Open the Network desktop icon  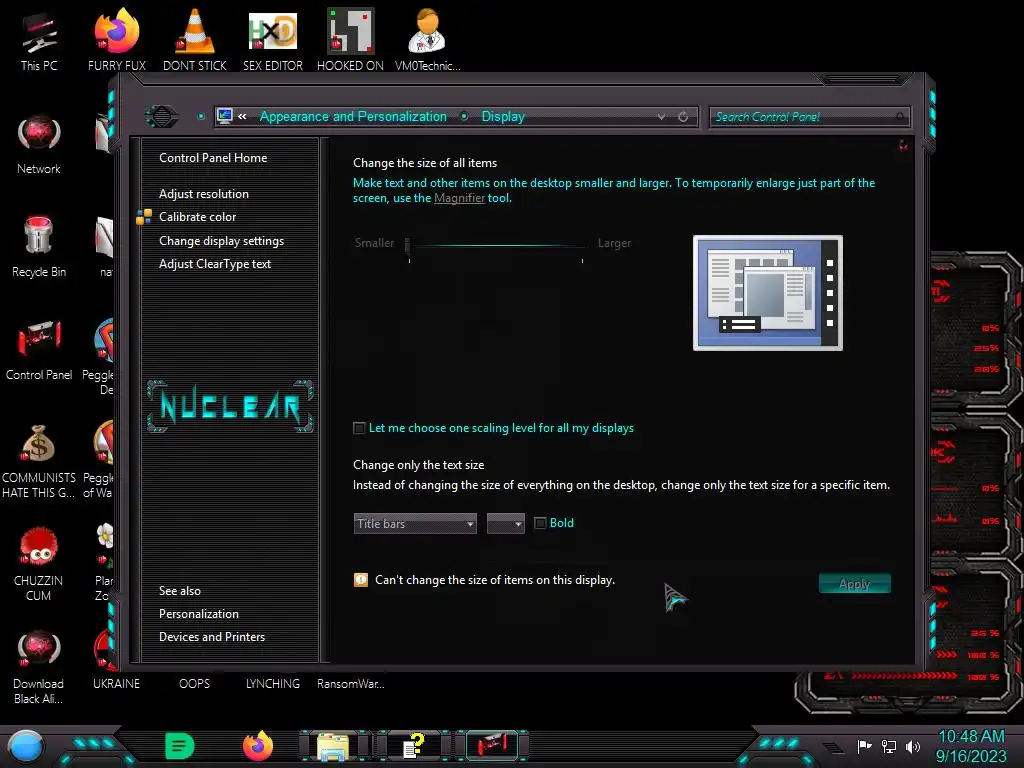pos(39,144)
